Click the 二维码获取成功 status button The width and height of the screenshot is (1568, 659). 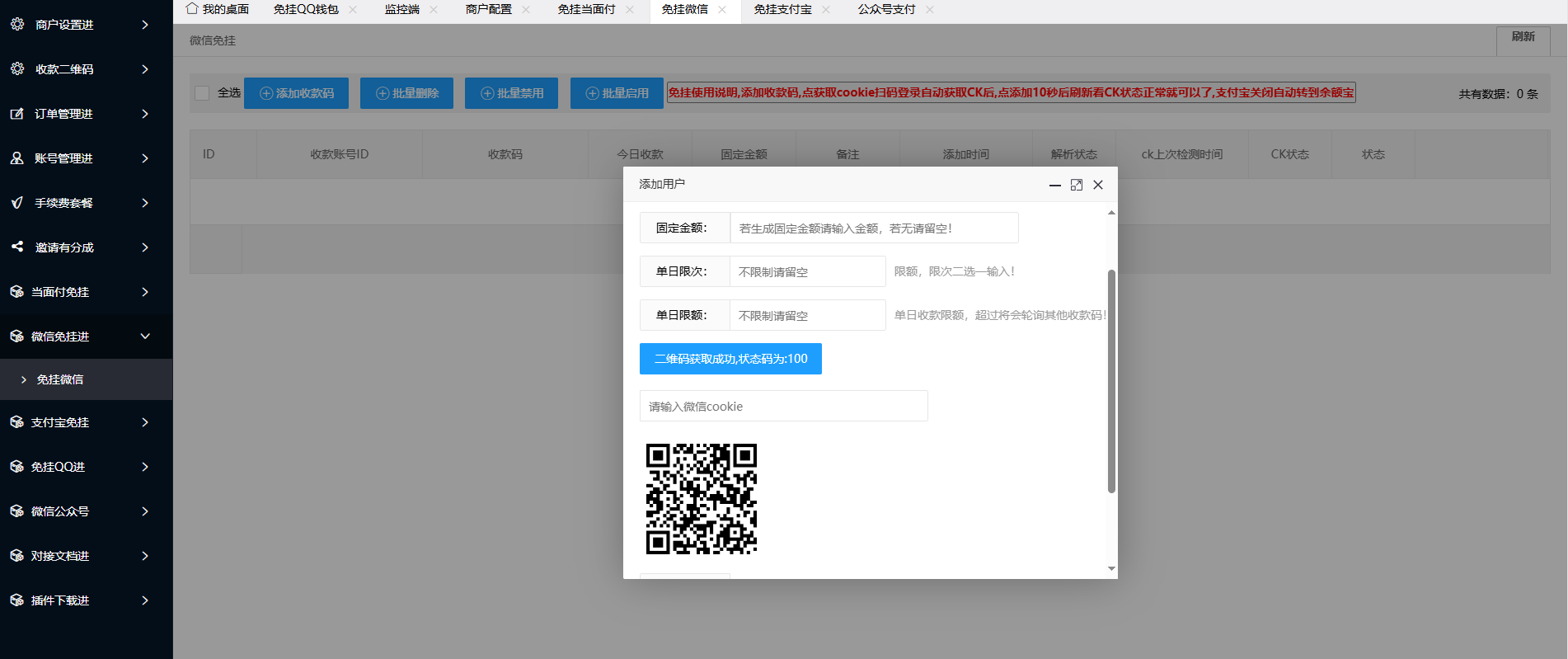[730, 359]
